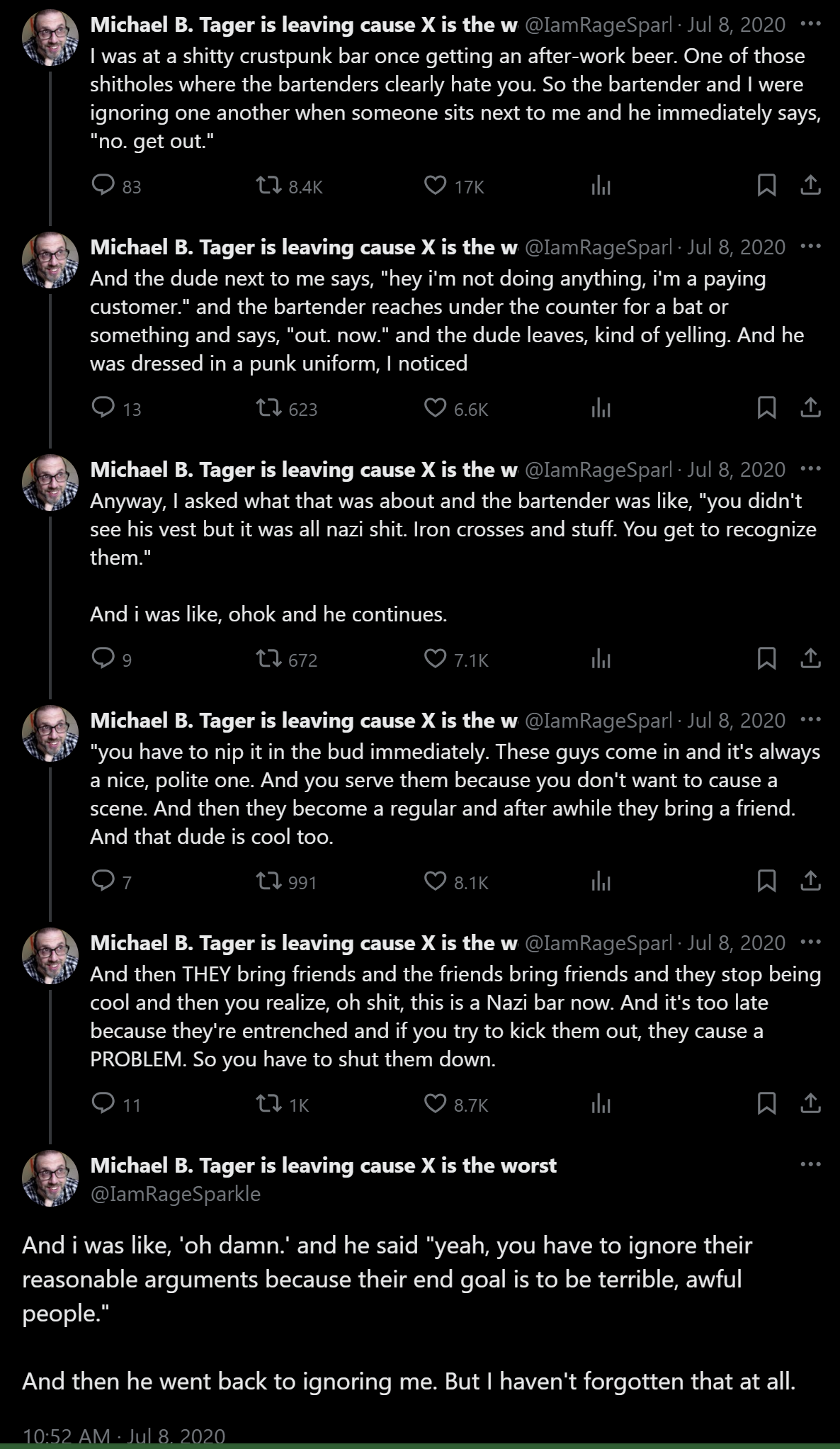840x1449 pixels.
Task: View analytics of the "punk uniform" tweet
Action: (601, 408)
